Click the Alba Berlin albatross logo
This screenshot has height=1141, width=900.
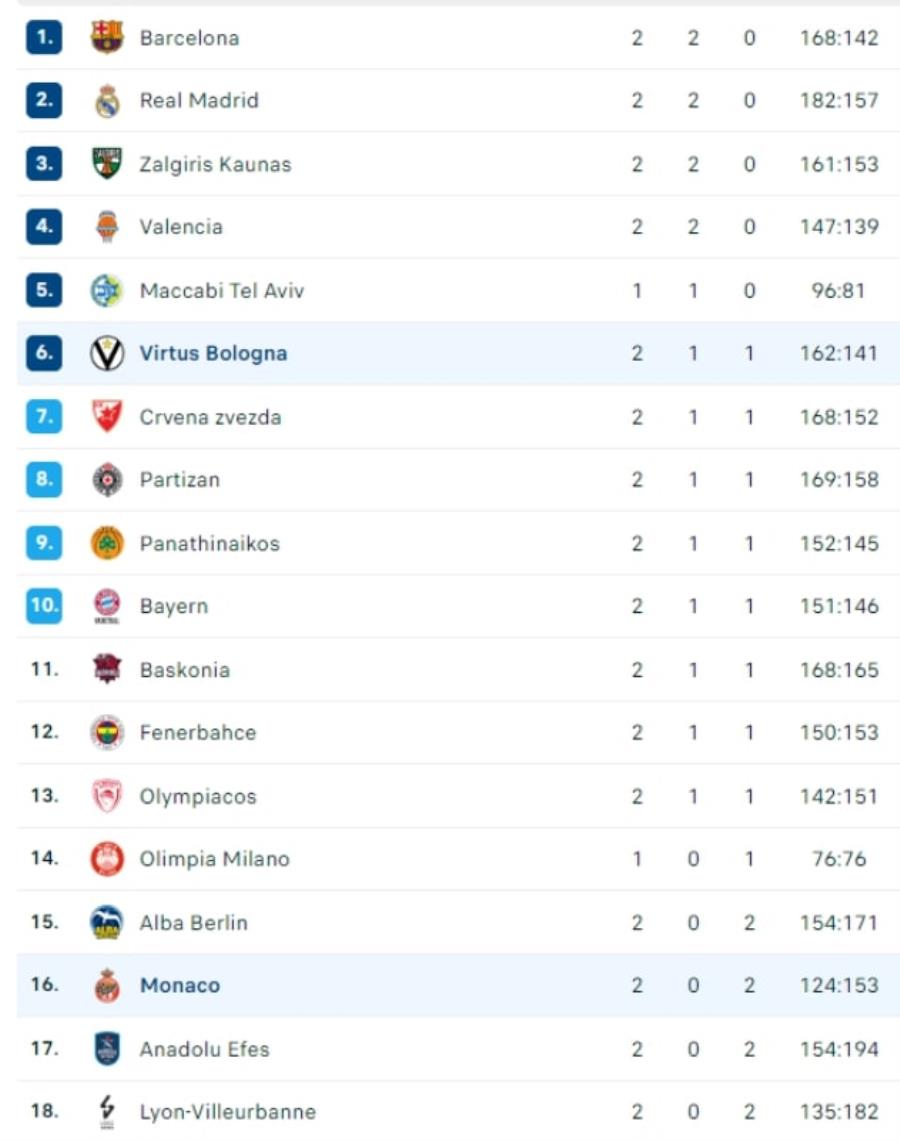click(x=107, y=922)
